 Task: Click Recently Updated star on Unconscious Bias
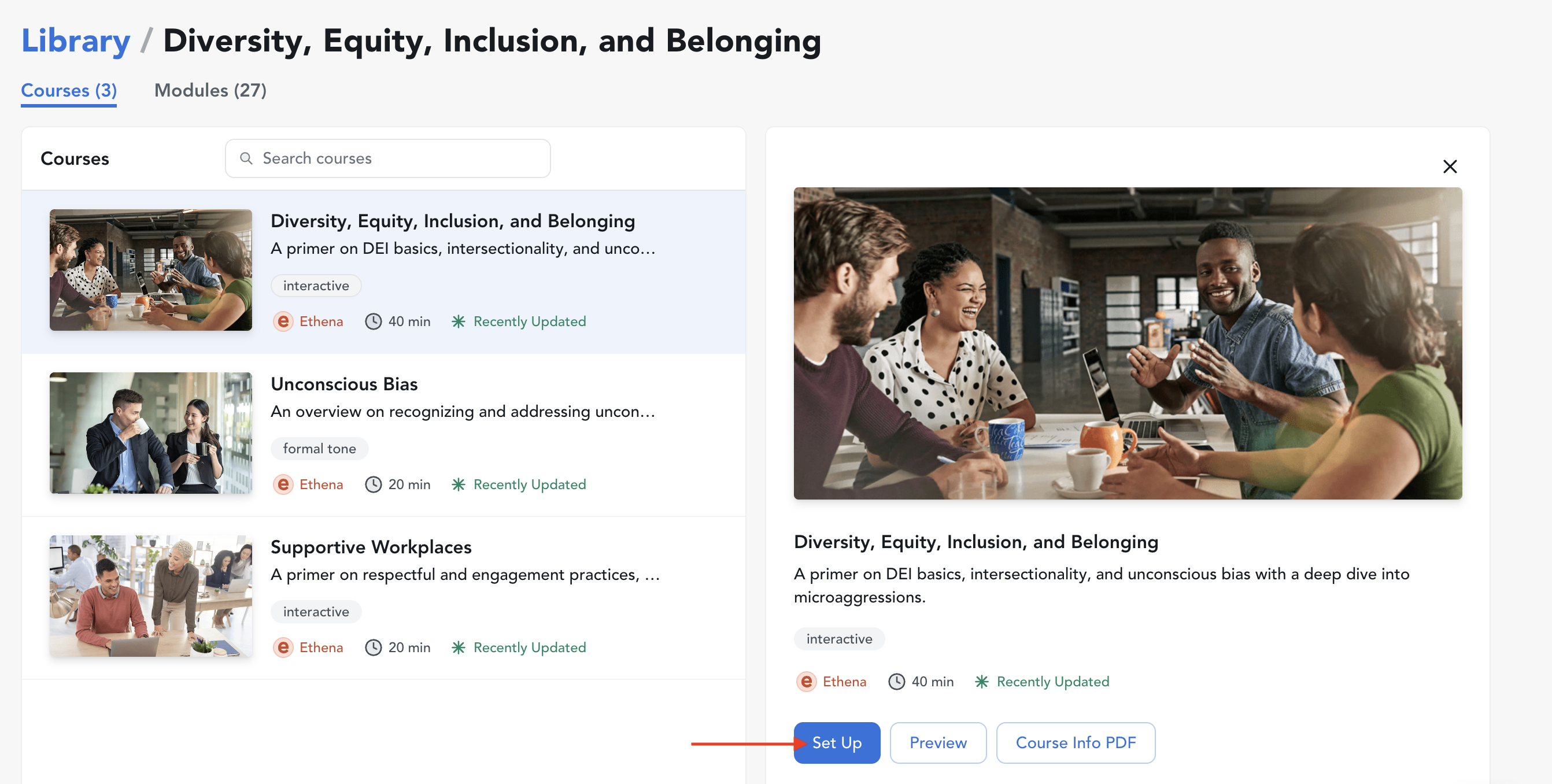pos(459,485)
